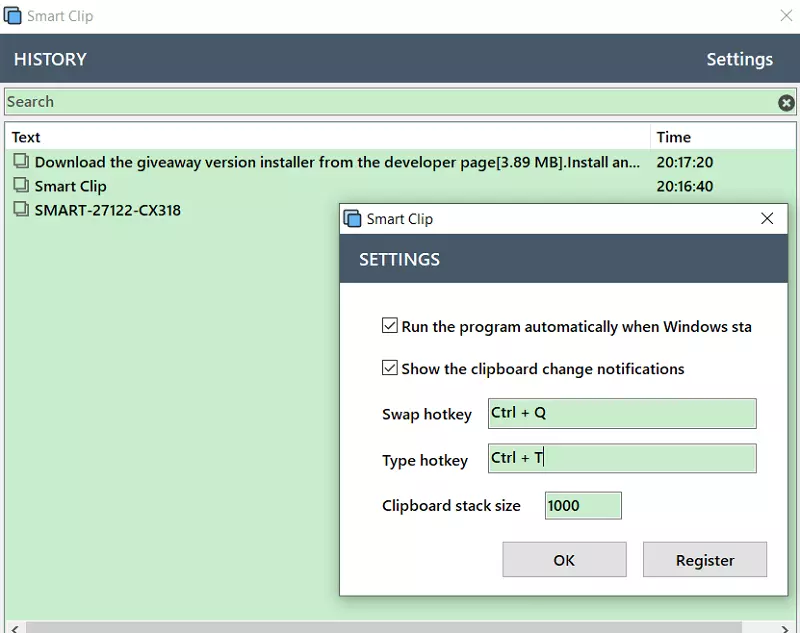800x633 pixels.
Task: Switch to the HISTORY header tab
Action: pos(50,59)
